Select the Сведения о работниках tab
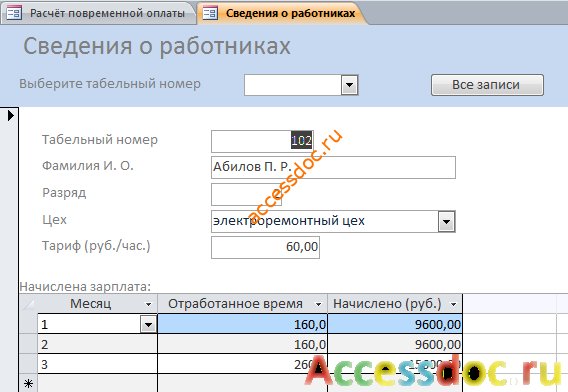The image size is (568, 392). 283,13
